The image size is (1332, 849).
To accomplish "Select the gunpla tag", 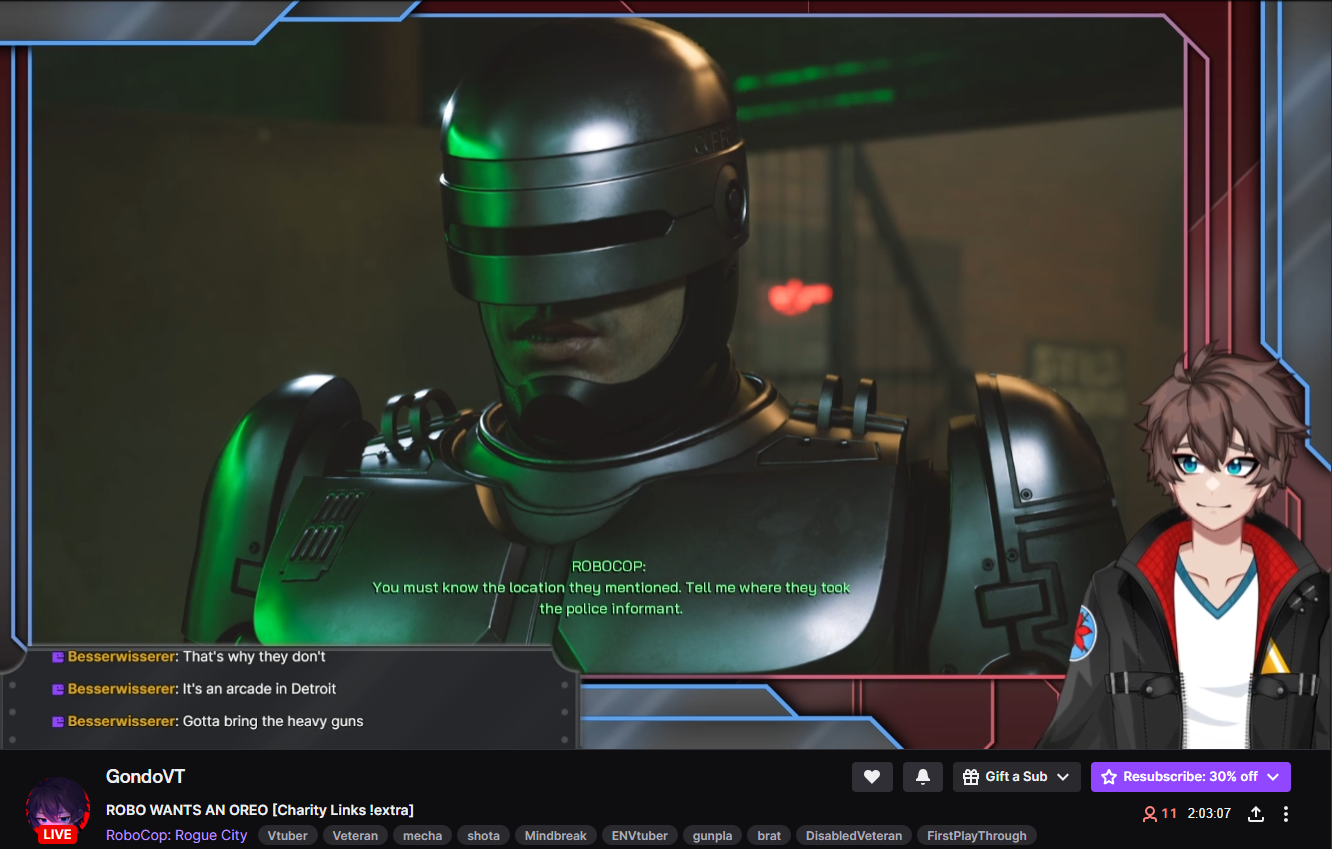I will tap(713, 835).
